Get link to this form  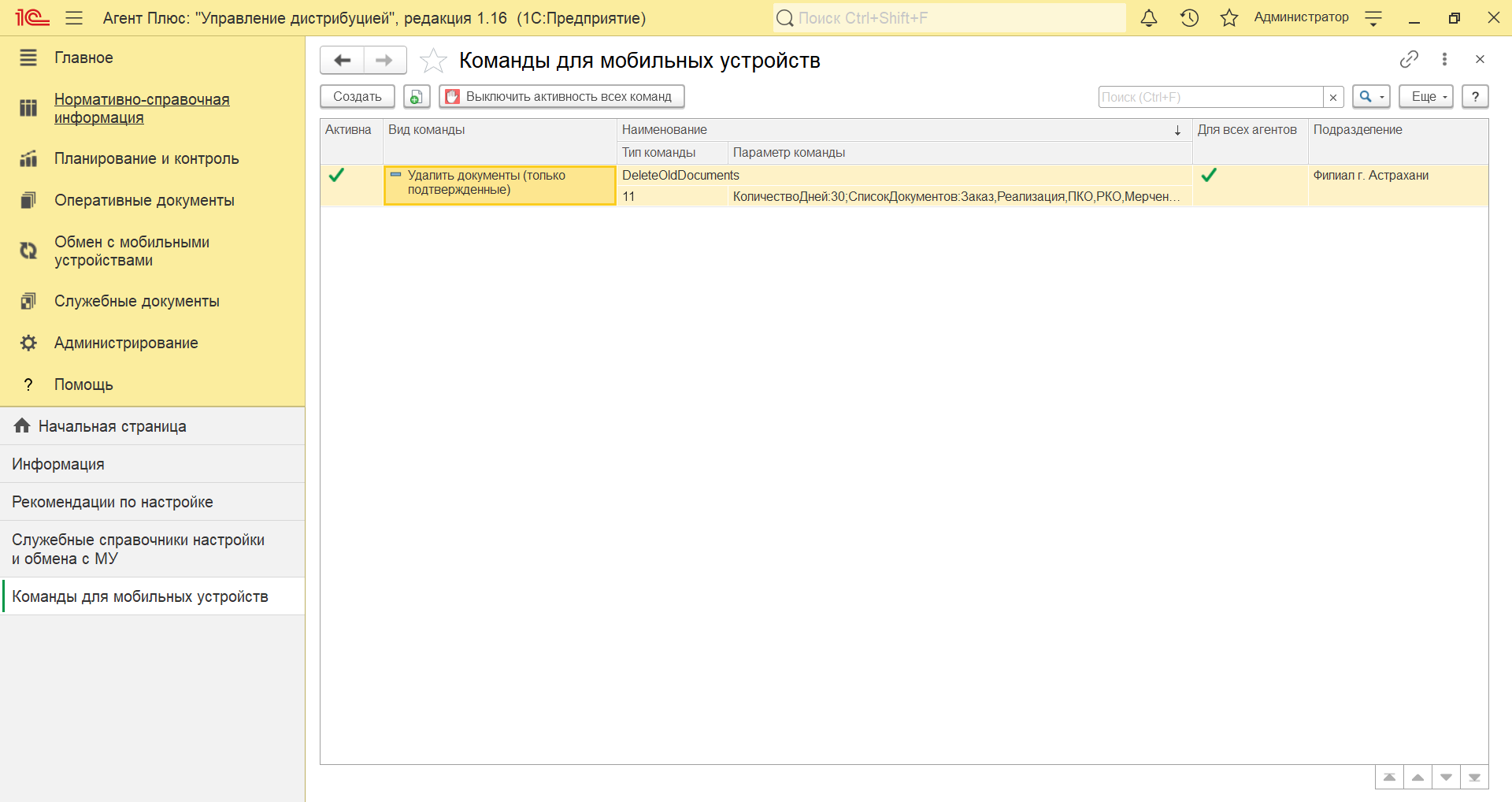coord(1409,59)
